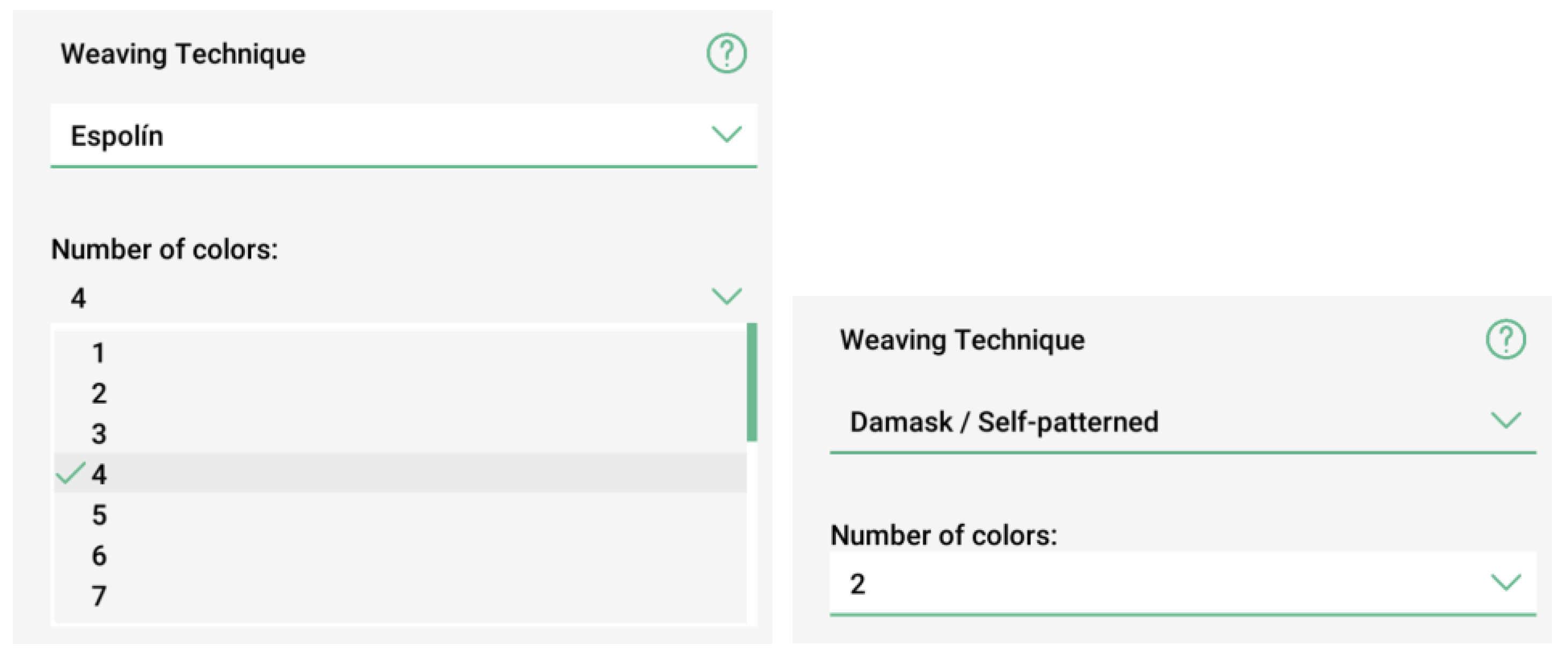Select 1 from the color count list

99,353
